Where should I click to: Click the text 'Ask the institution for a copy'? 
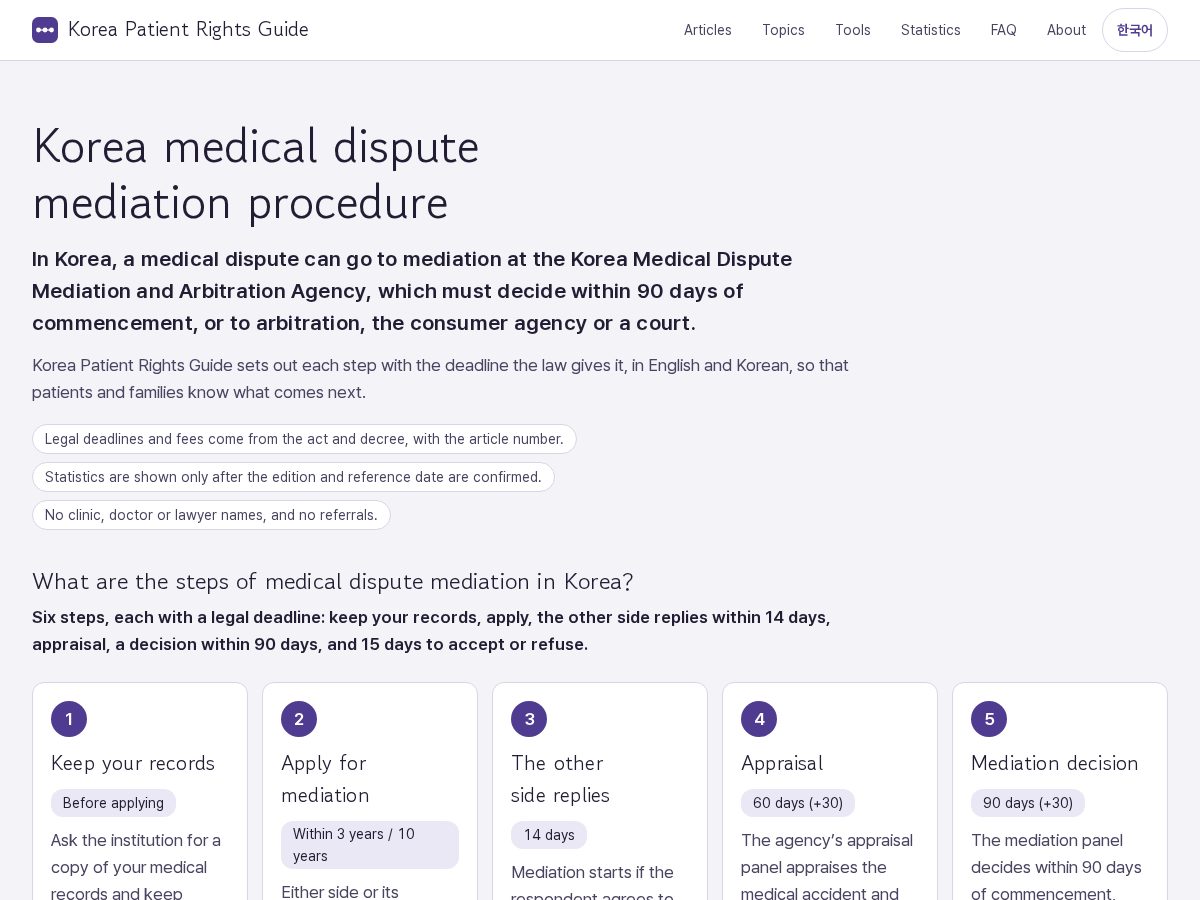136,865
